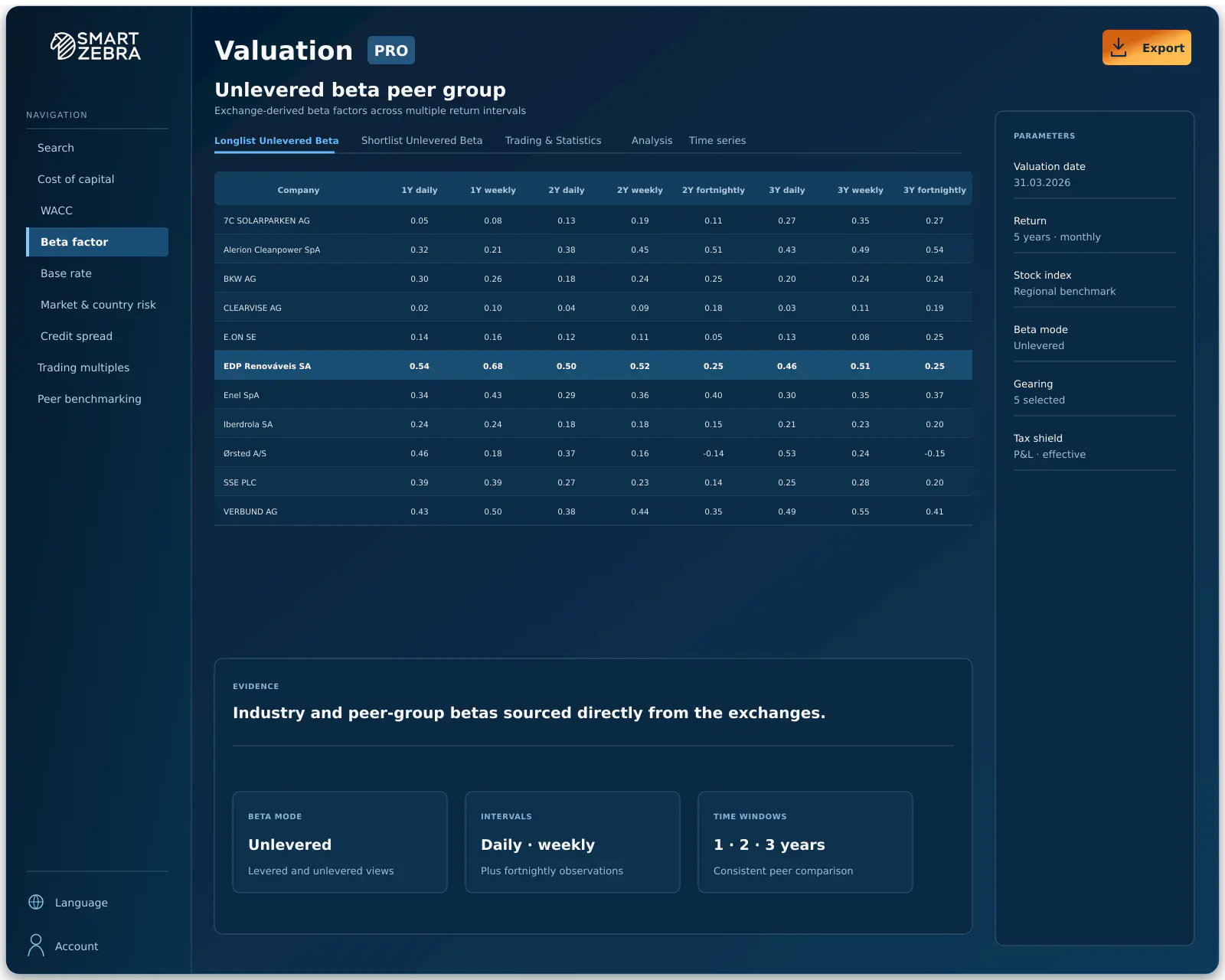Click the Intervals Daily weekly card
This screenshot has height=980, width=1225.
[x=573, y=842]
